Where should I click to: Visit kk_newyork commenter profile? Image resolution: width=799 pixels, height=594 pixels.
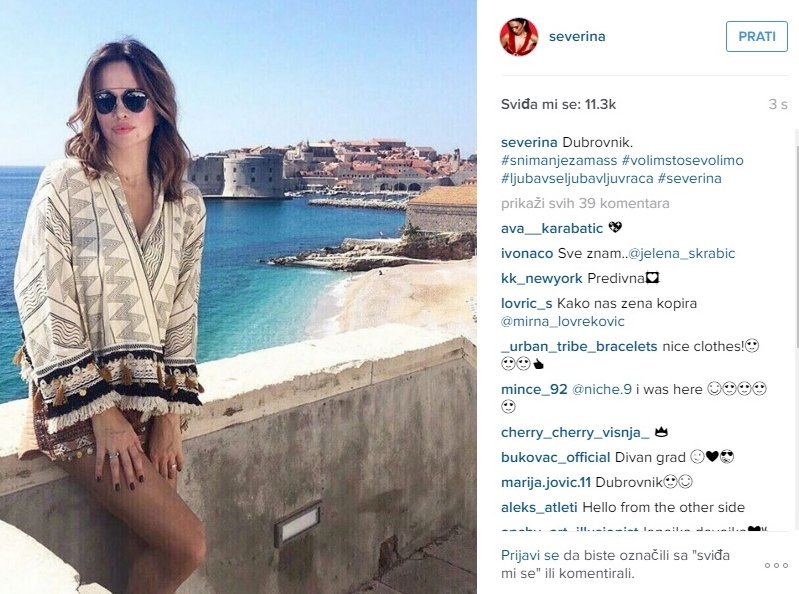coord(542,278)
